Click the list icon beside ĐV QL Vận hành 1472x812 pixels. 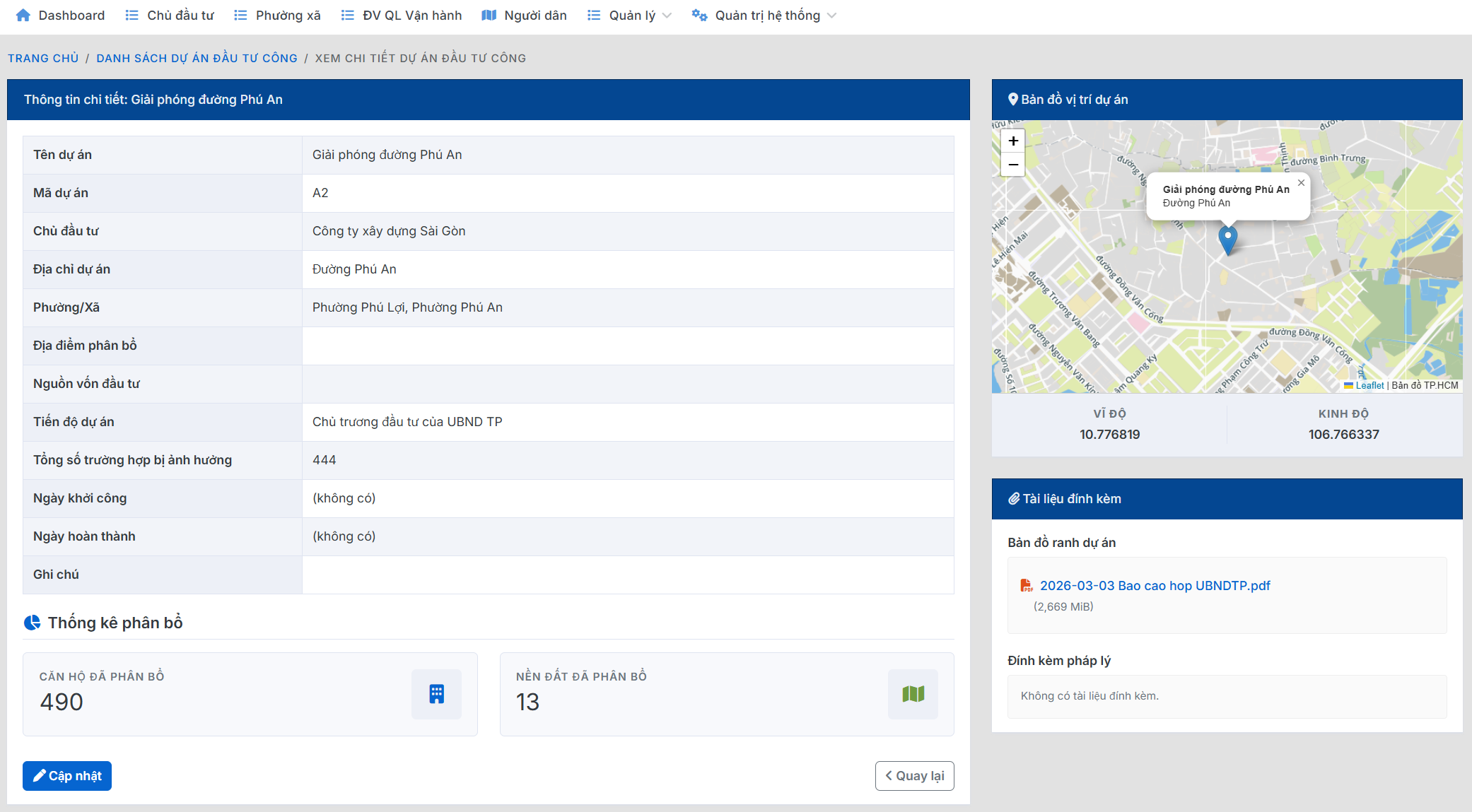[347, 16]
